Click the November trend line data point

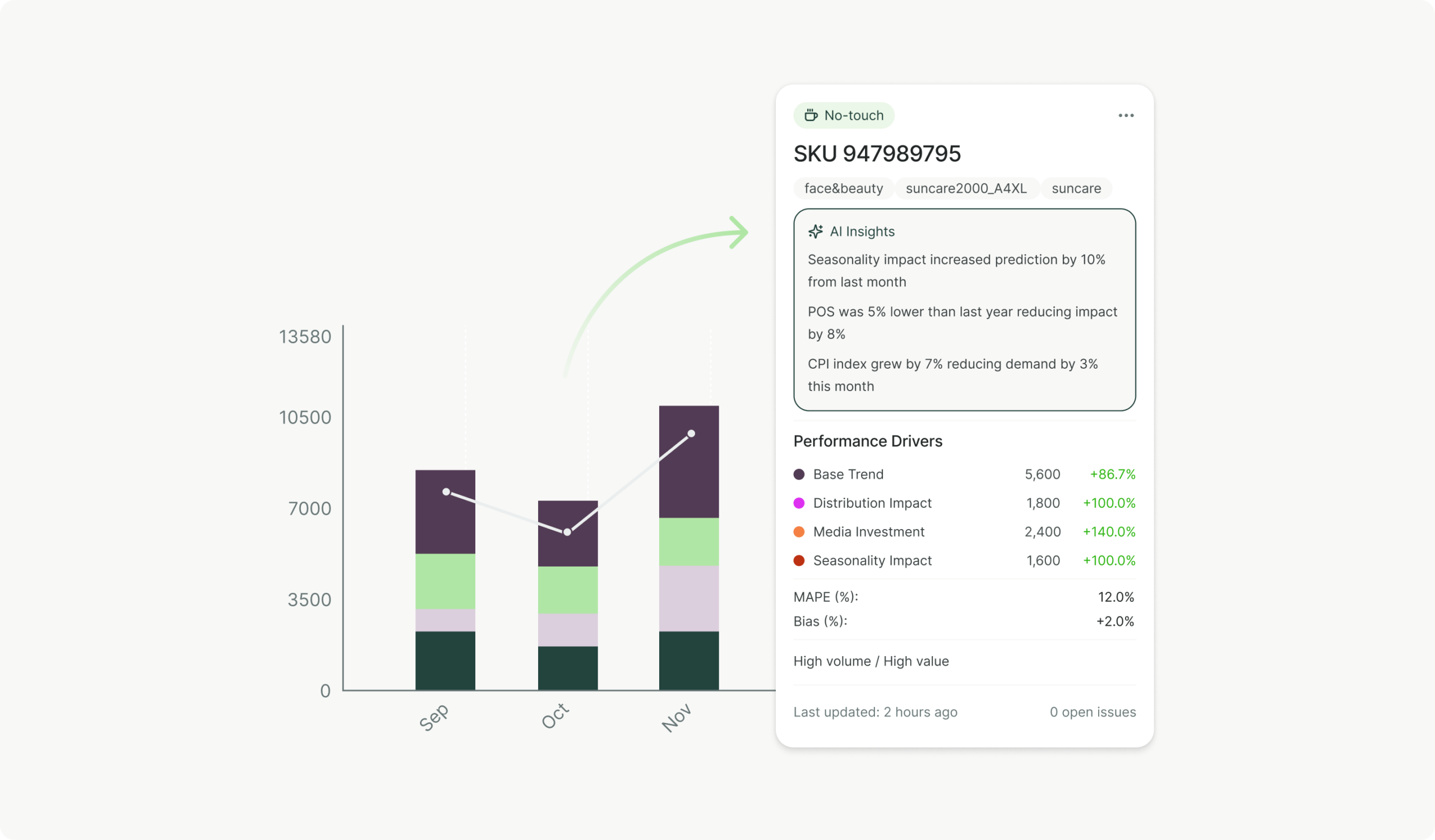691,434
